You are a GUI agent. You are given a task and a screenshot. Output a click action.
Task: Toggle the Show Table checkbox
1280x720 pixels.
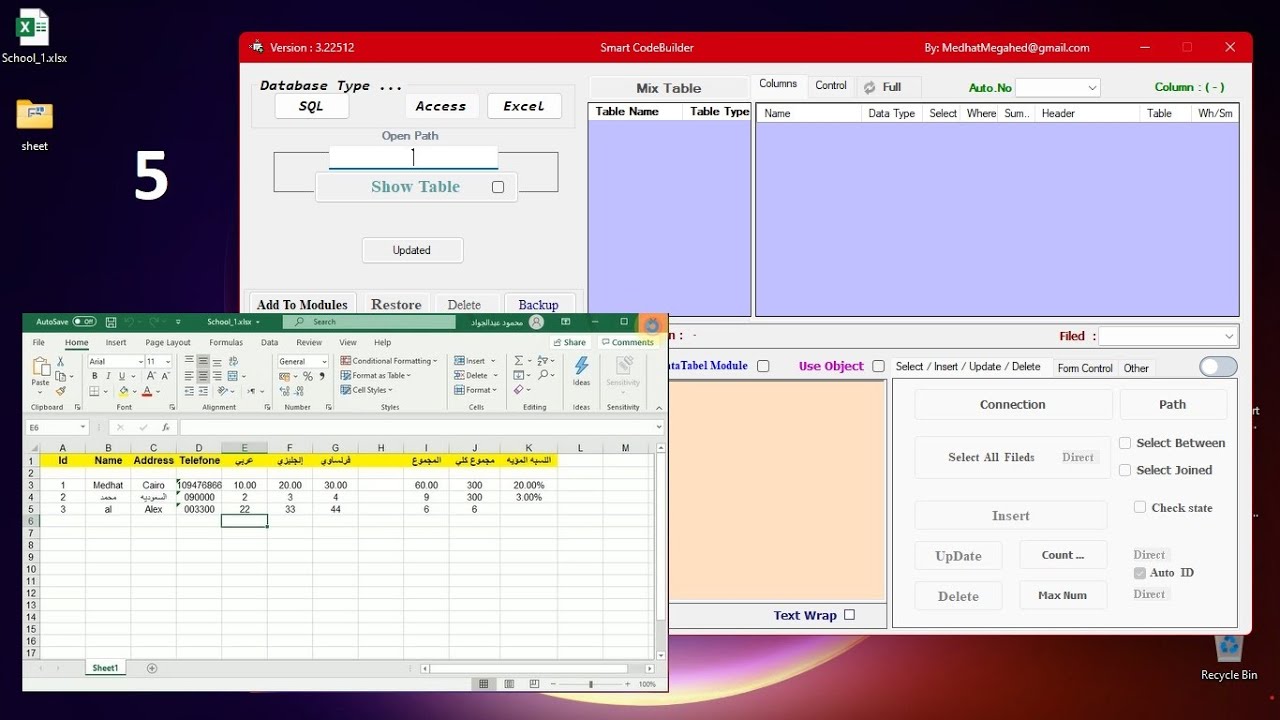pyautogui.click(x=498, y=187)
